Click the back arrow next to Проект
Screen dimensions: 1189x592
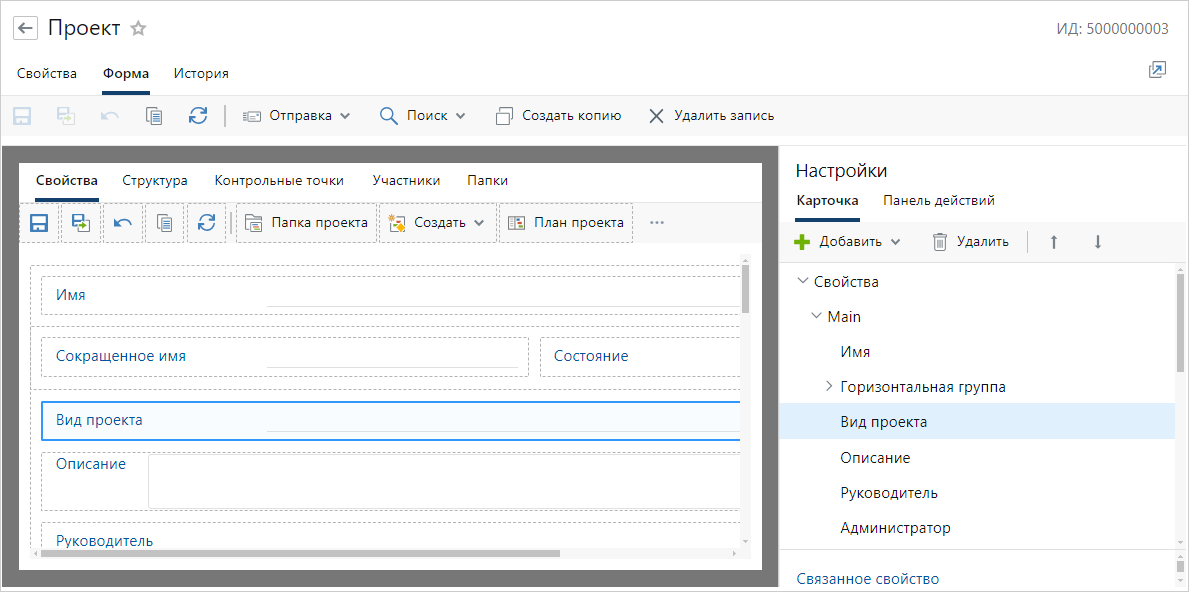coord(26,29)
